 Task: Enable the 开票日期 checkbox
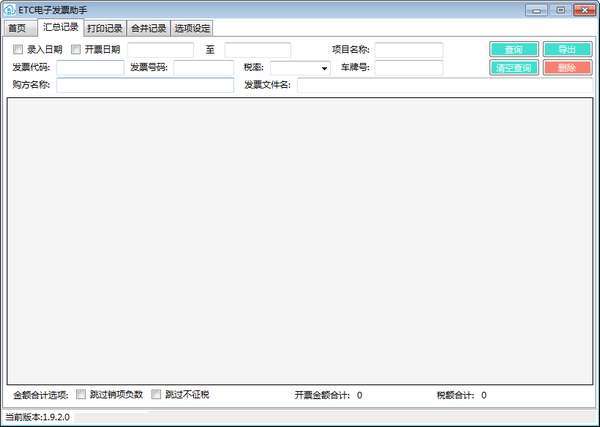coord(76,49)
